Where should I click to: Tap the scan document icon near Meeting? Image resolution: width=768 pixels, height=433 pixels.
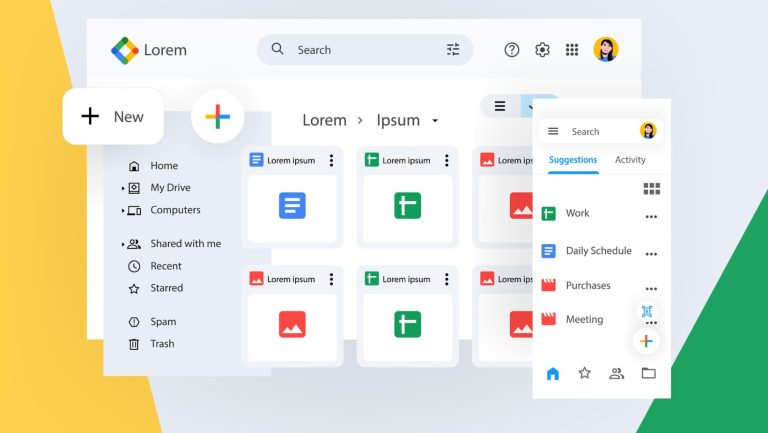[647, 311]
